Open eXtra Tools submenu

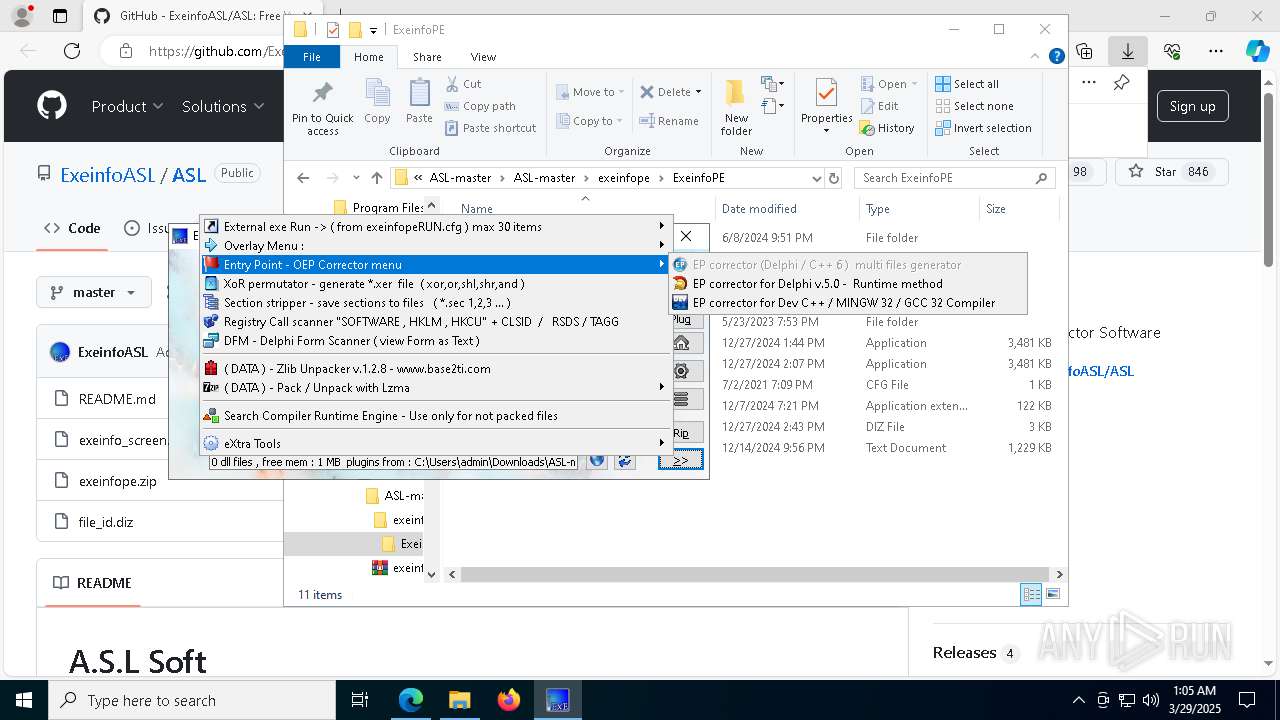[x=435, y=444]
